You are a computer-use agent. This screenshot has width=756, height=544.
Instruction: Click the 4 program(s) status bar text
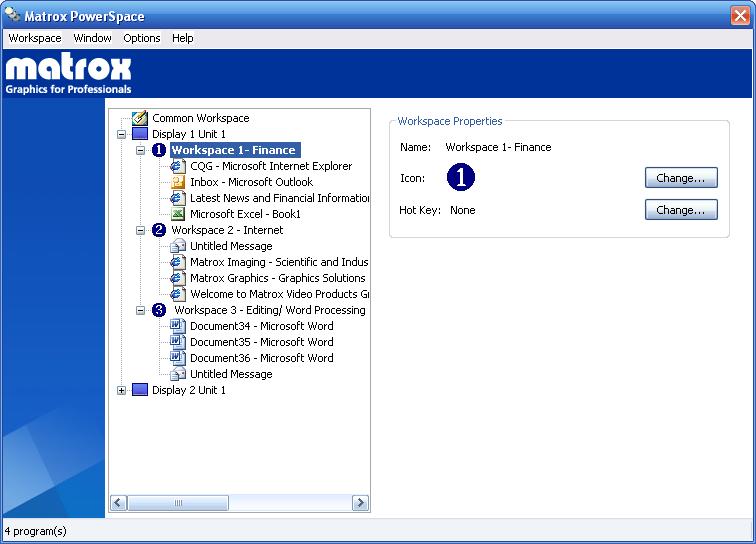(35, 531)
